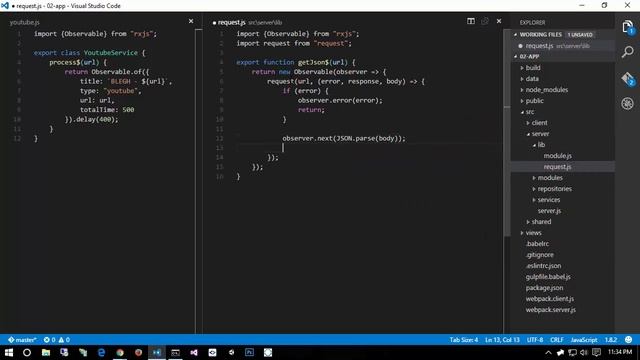The image size is (640, 360).
Task: Open the command prompt on the taskbar
Action: click(176, 352)
